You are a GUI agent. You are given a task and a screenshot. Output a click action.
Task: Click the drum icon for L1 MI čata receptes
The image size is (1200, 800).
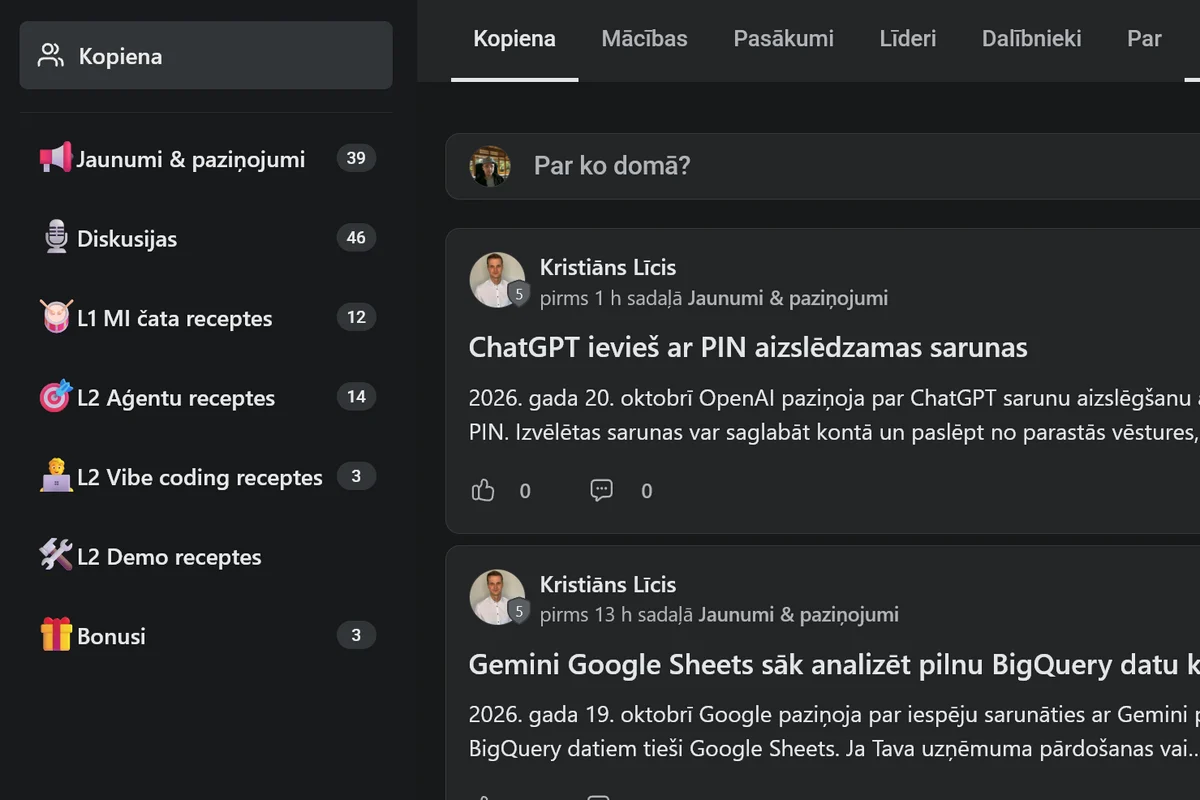tap(56, 317)
